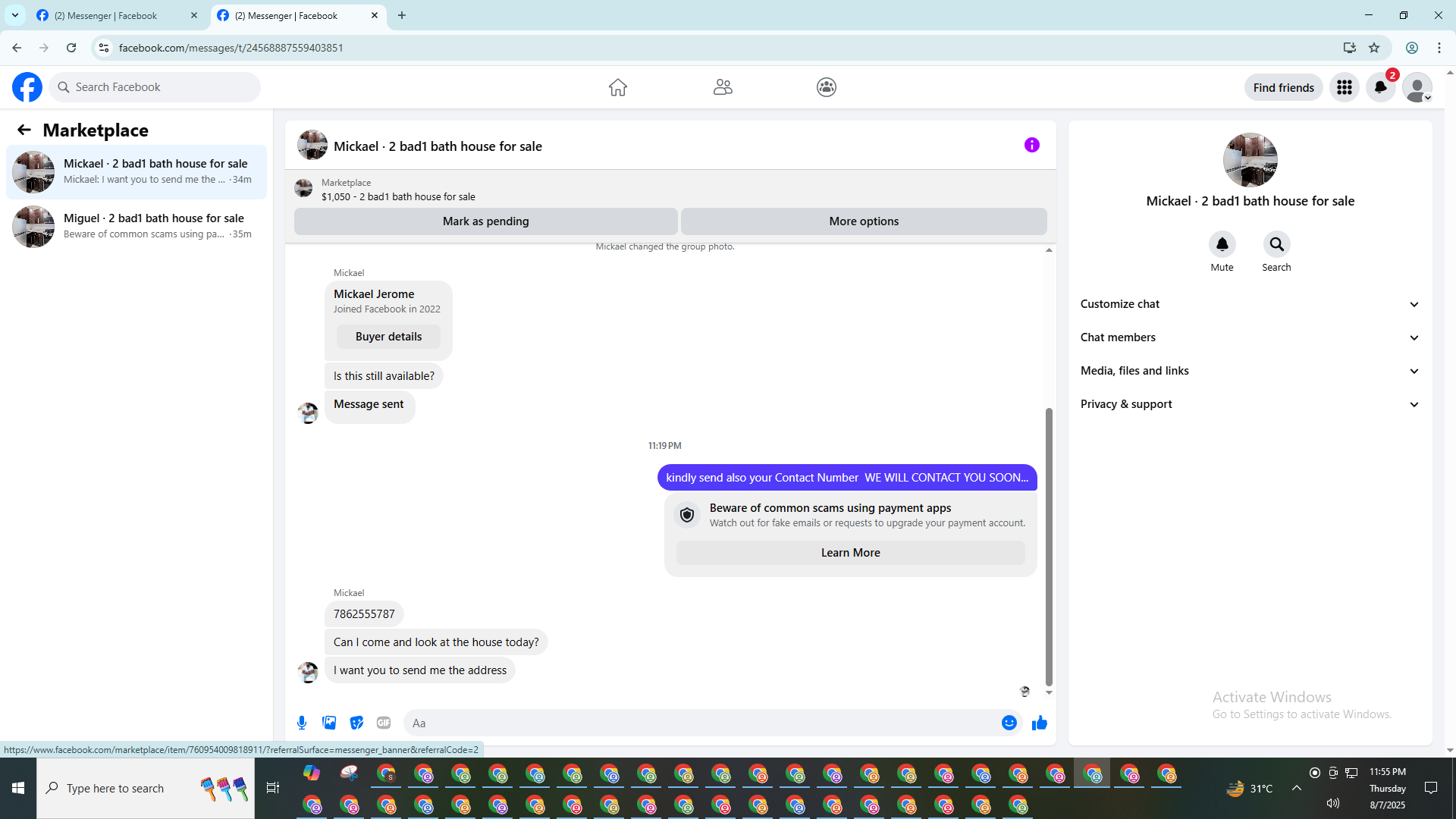
Task: Open the GIF picker icon
Action: pos(384,723)
